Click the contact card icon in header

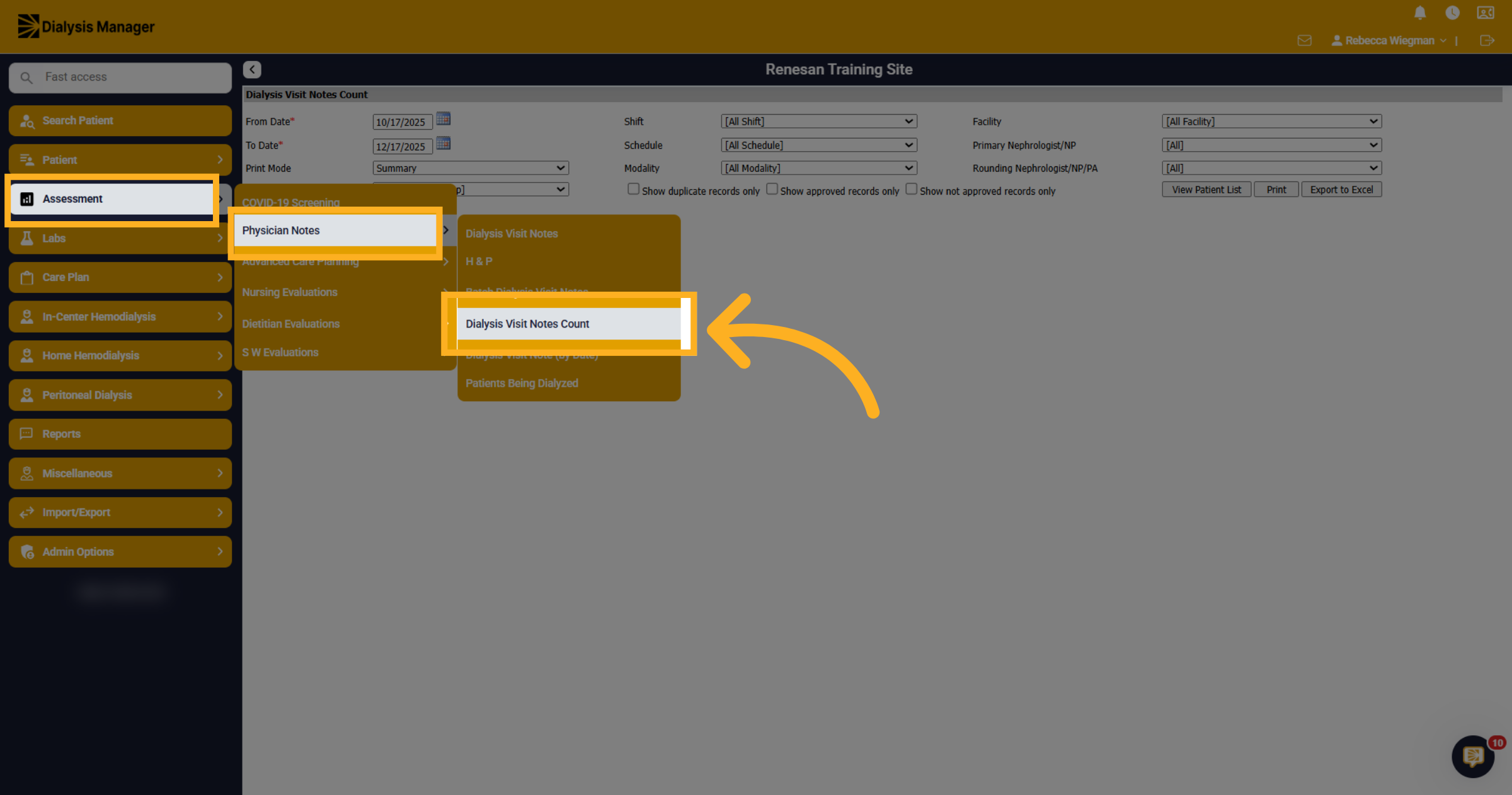1486,13
